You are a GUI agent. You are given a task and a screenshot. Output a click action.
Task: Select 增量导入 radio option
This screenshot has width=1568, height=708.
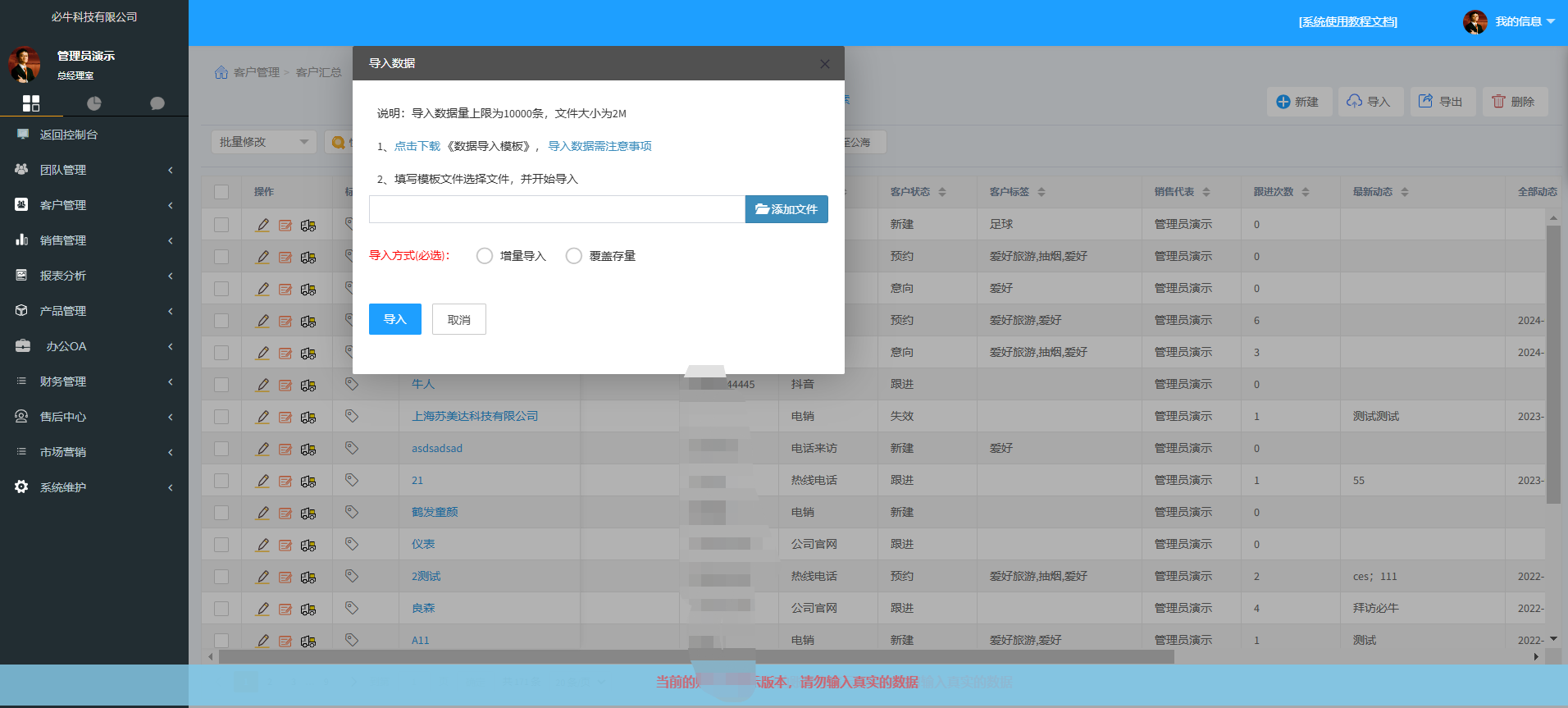click(485, 256)
